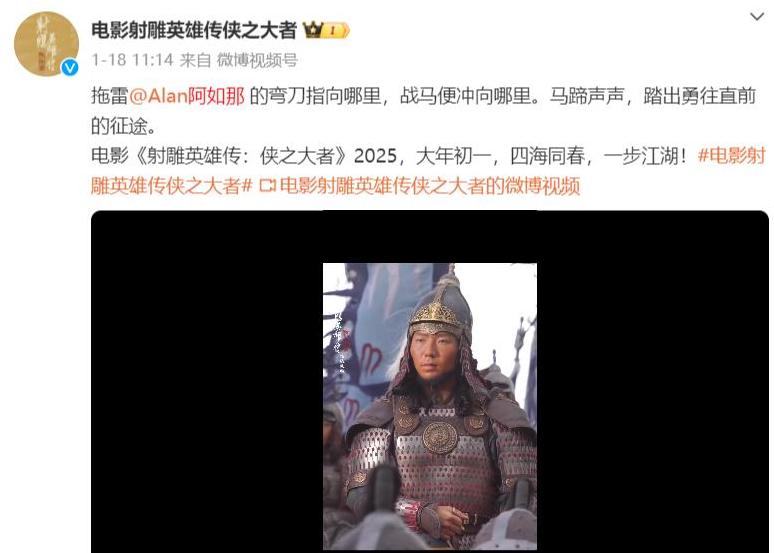
Task: Click the 来自 label beside timestamp
Action: (195, 60)
